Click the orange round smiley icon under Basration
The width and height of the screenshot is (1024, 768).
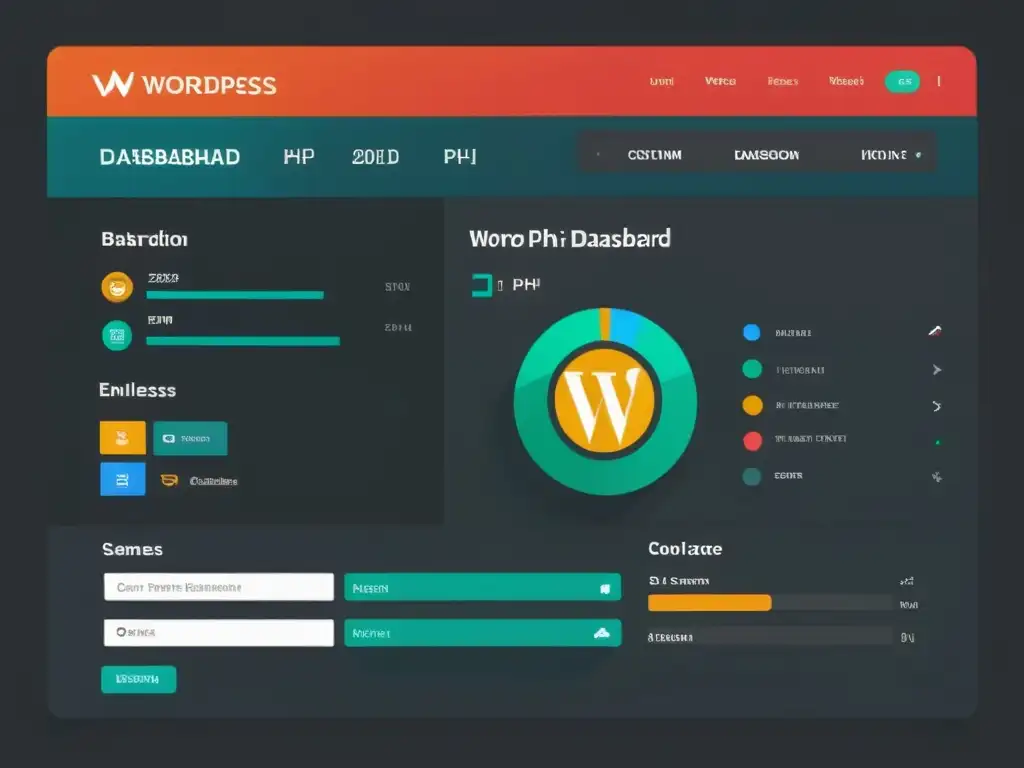click(x=117, y=288)
